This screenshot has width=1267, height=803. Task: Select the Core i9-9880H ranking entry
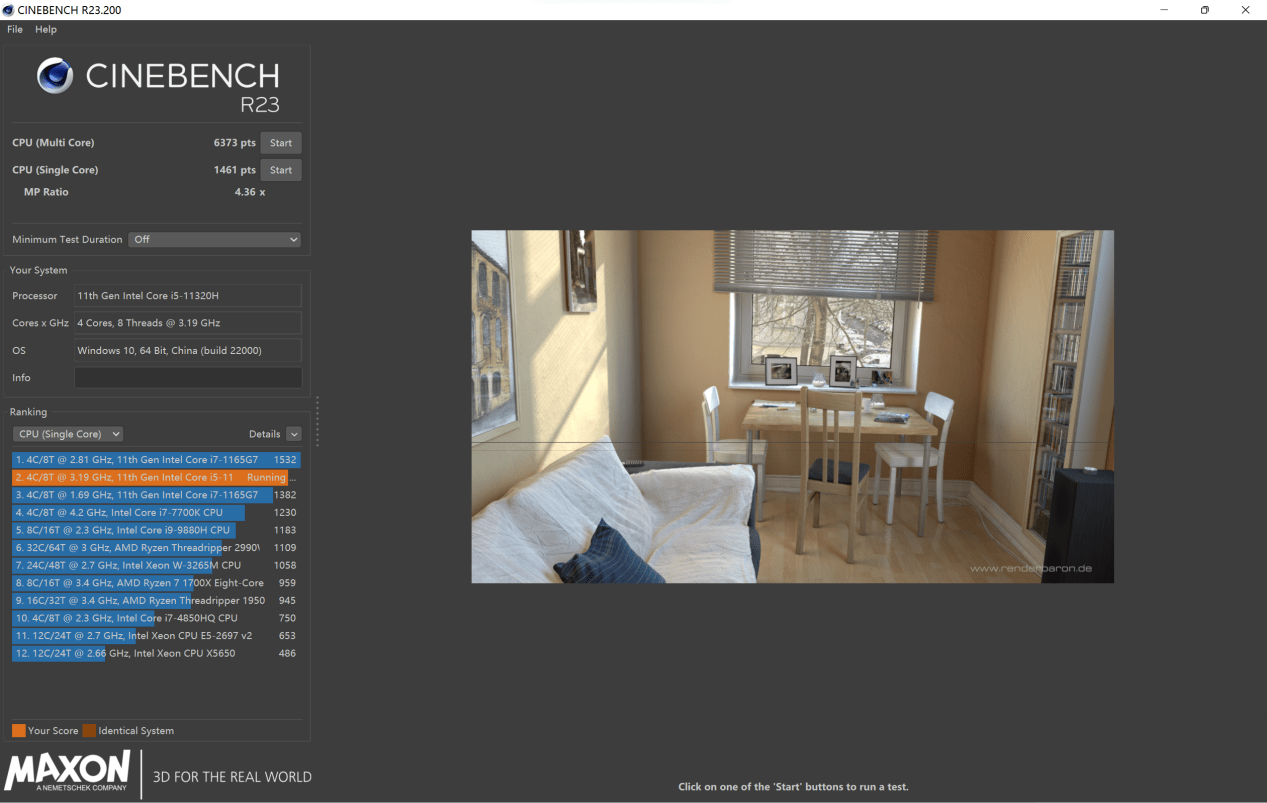(155, 530)
